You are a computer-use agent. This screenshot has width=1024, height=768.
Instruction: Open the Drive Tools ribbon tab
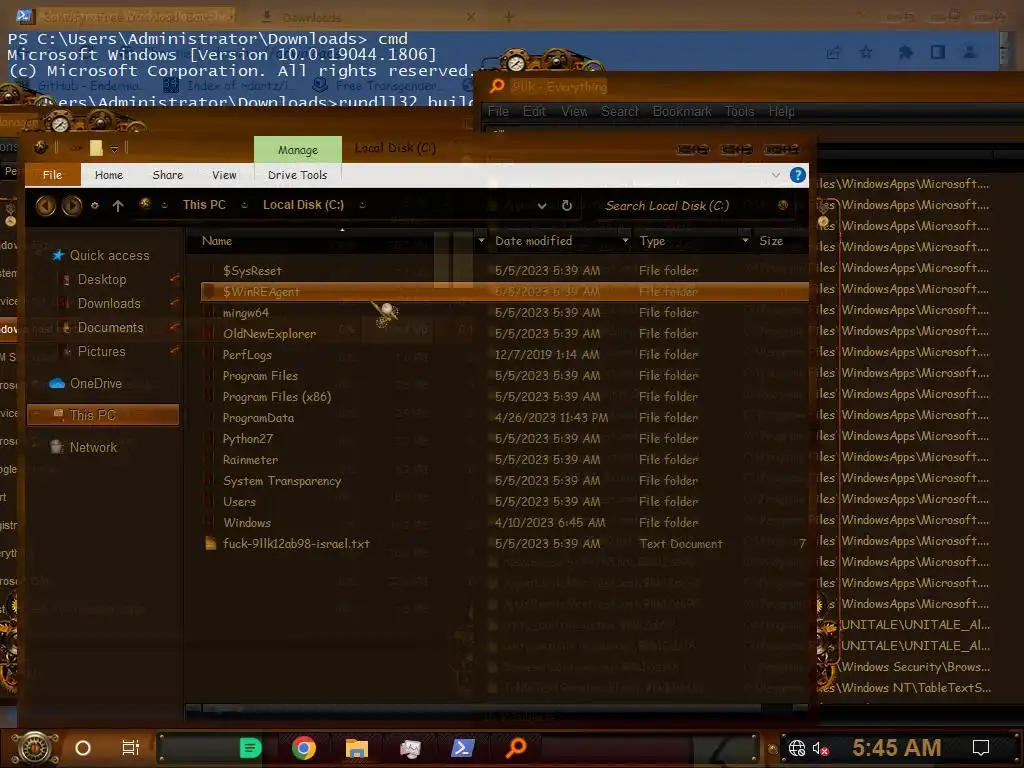(297, 175)
